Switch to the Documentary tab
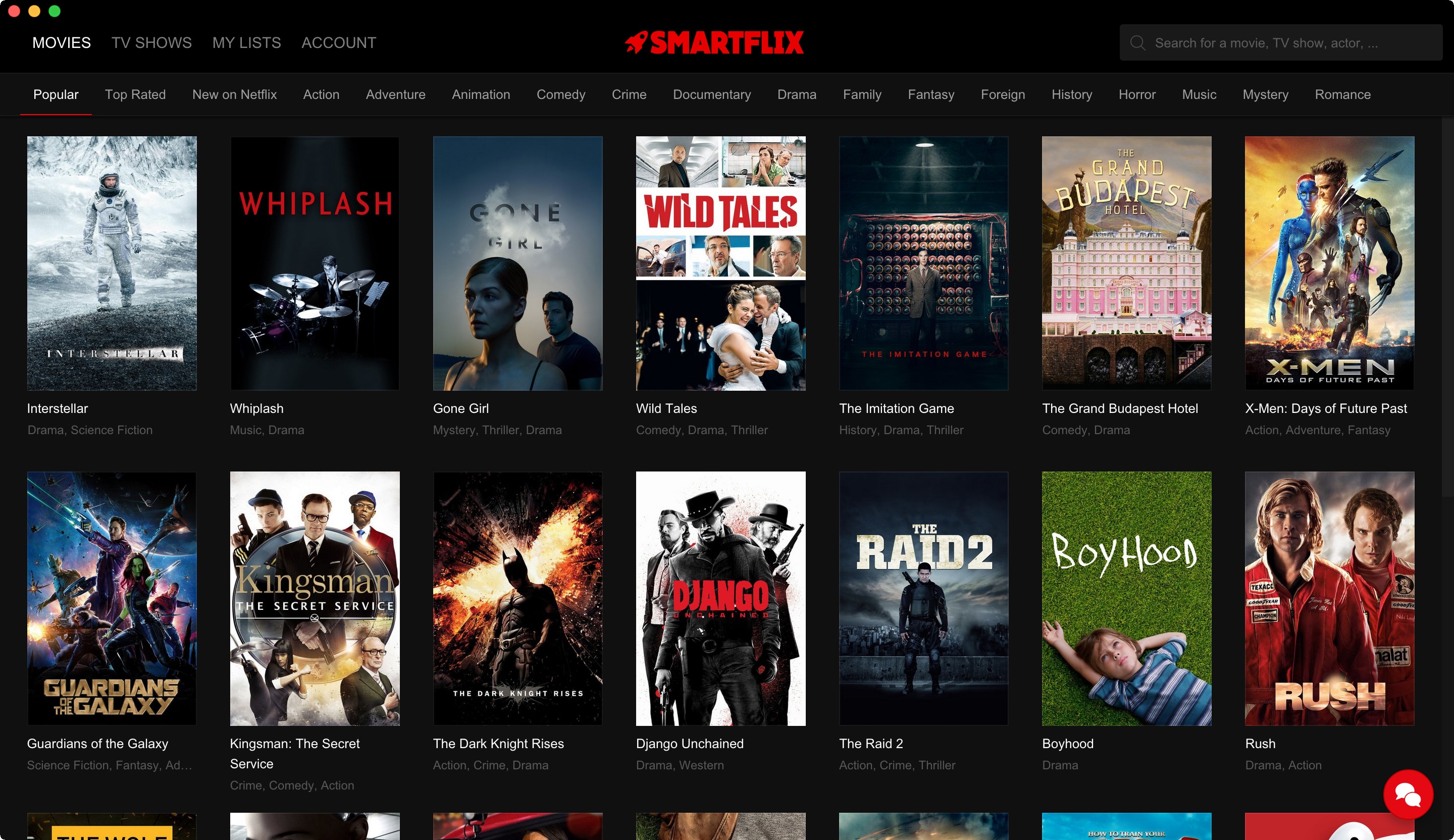The width and height of the screenshot is (1454, 840). [x=711, y=94]
